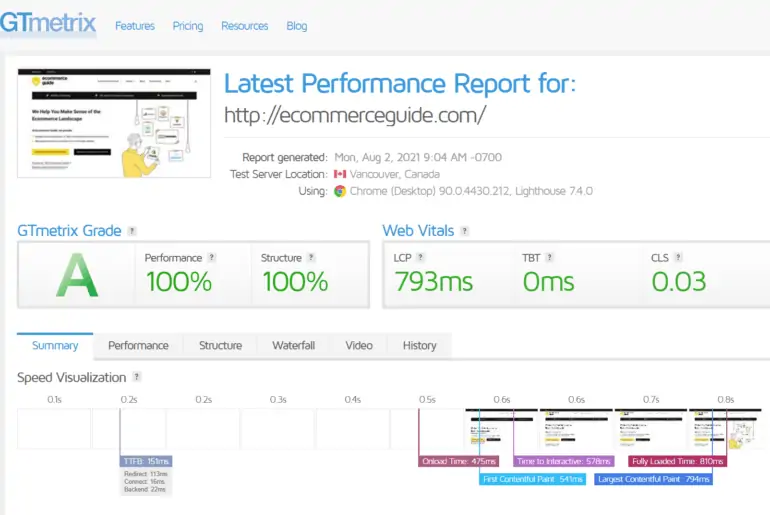Click the Redirect: 113ms detail
The height and width of the screenshot is (515, 770).
click(146, 474)
